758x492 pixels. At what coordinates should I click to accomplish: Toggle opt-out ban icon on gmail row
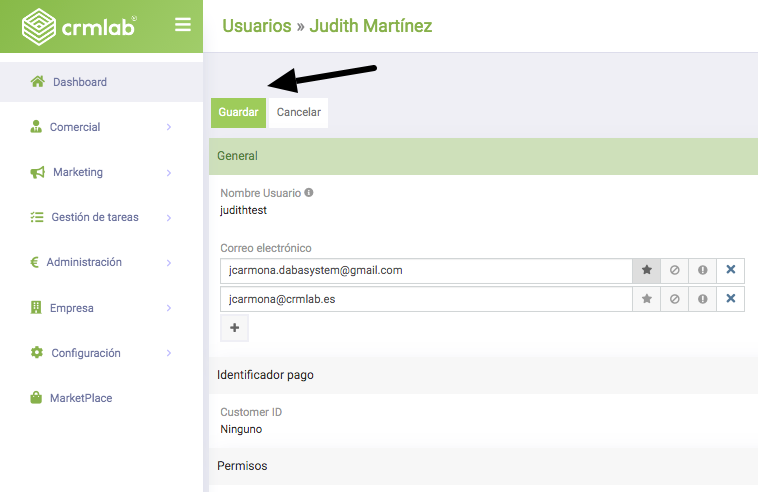pyautogui.click(x=674, y=270)
